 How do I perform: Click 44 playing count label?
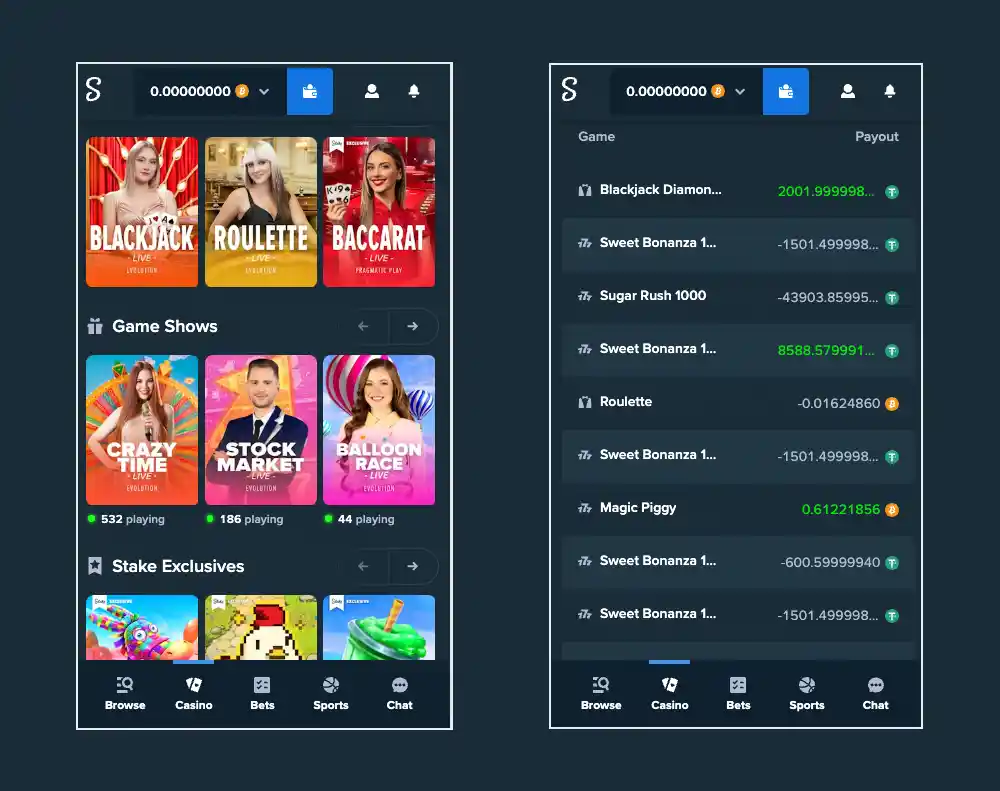(x=366, y=519)
